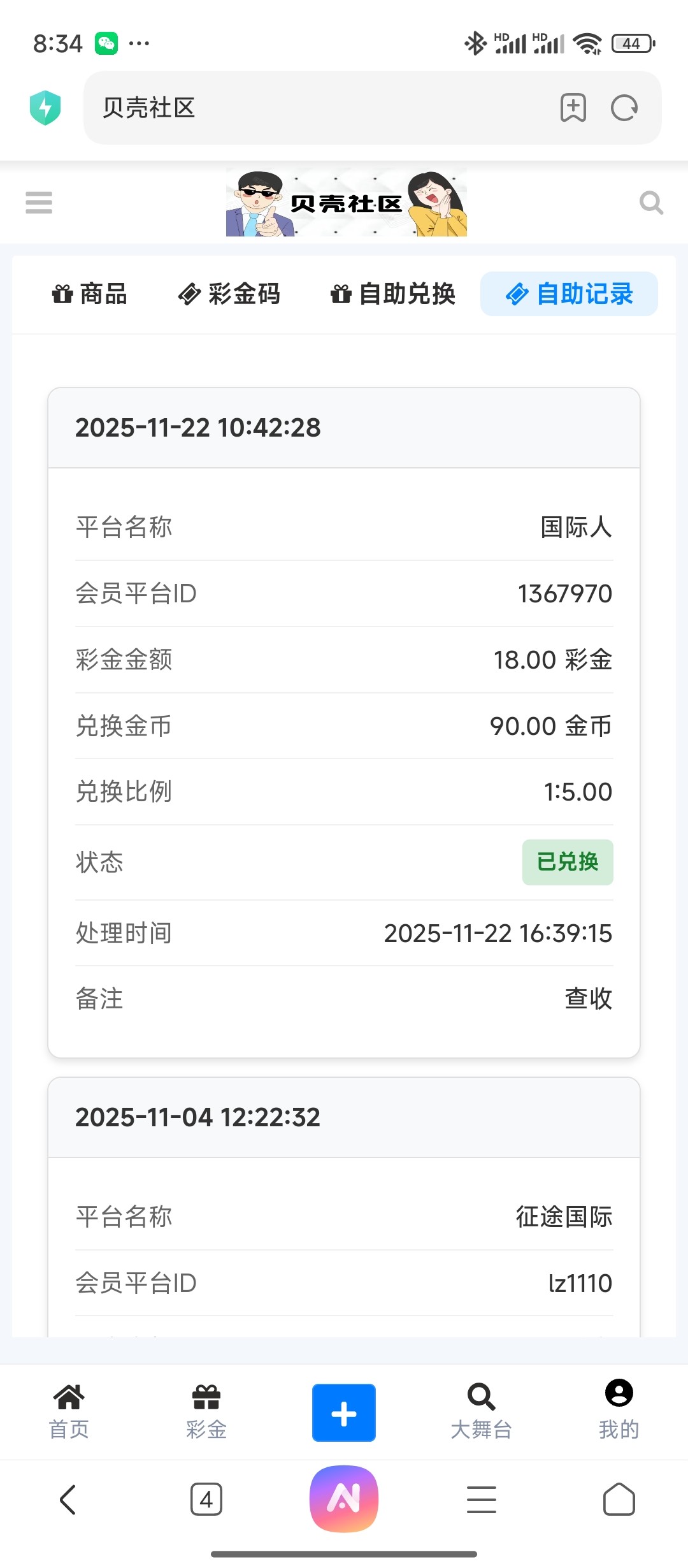This screenshot has width=688, height=1568.
Task: Tap the search magnifier in the site header
Action: (651, 203)
